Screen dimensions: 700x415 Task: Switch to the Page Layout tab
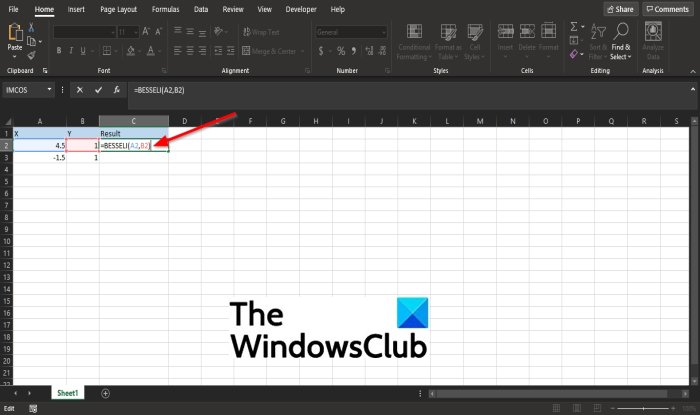(x=118, y=9)
